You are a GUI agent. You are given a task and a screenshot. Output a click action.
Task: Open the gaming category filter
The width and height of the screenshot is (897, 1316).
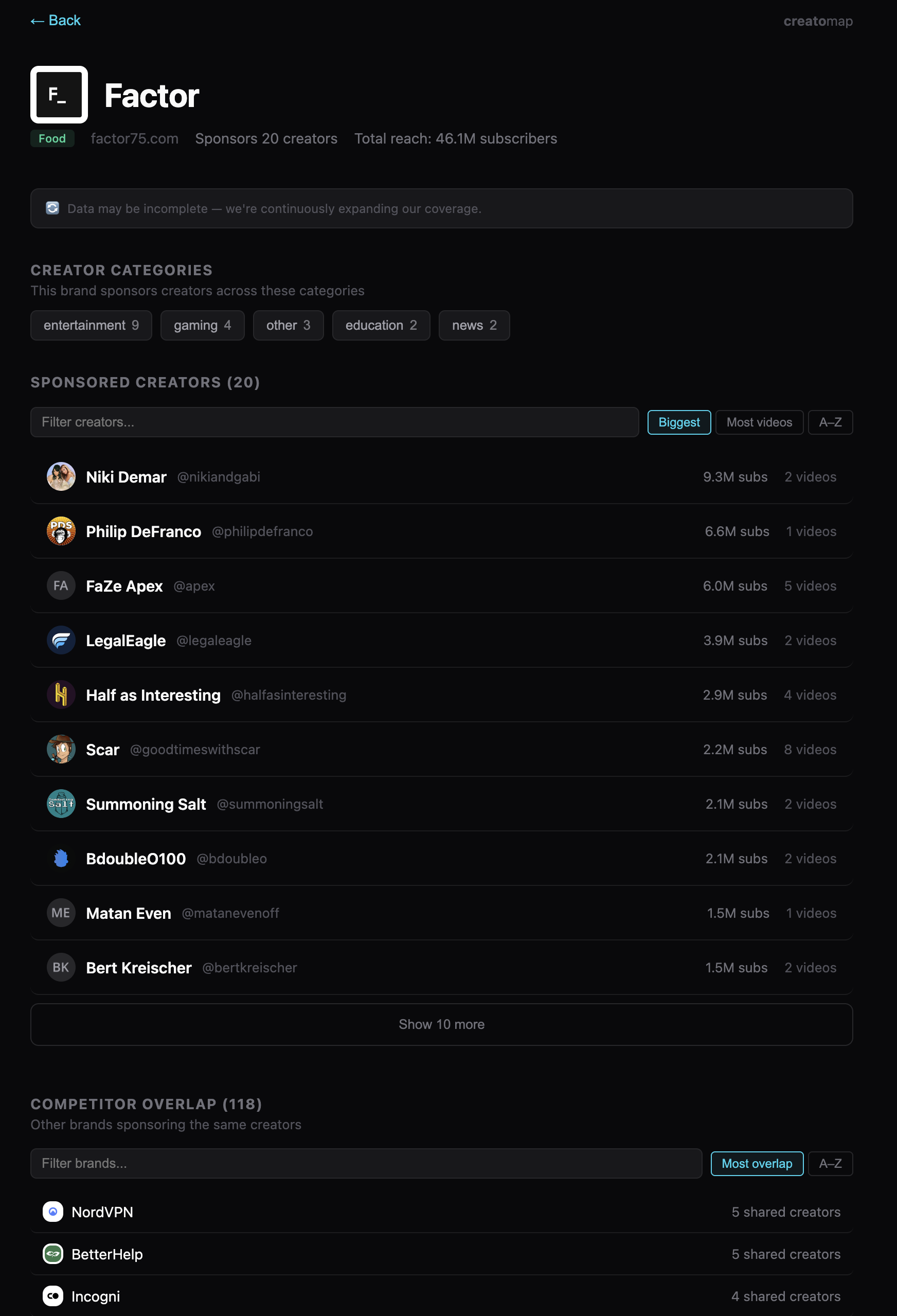click(x=202, y=325)
